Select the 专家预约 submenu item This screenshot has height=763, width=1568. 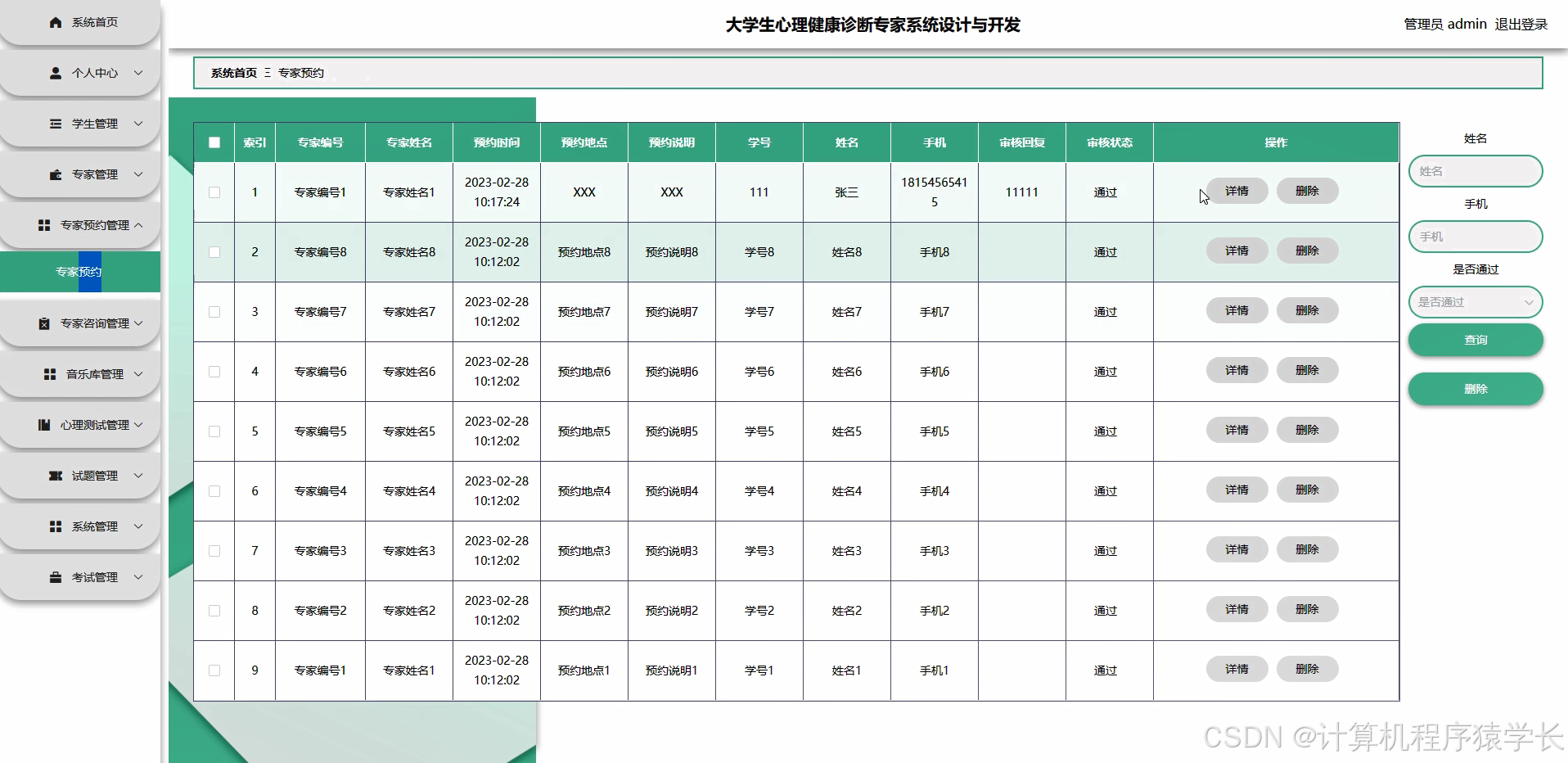coord(80,272)
